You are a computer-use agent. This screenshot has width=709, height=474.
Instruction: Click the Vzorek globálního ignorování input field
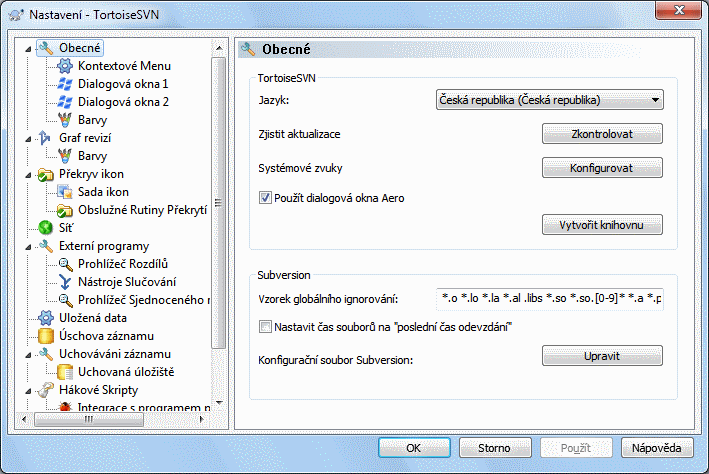coord(549,299)
